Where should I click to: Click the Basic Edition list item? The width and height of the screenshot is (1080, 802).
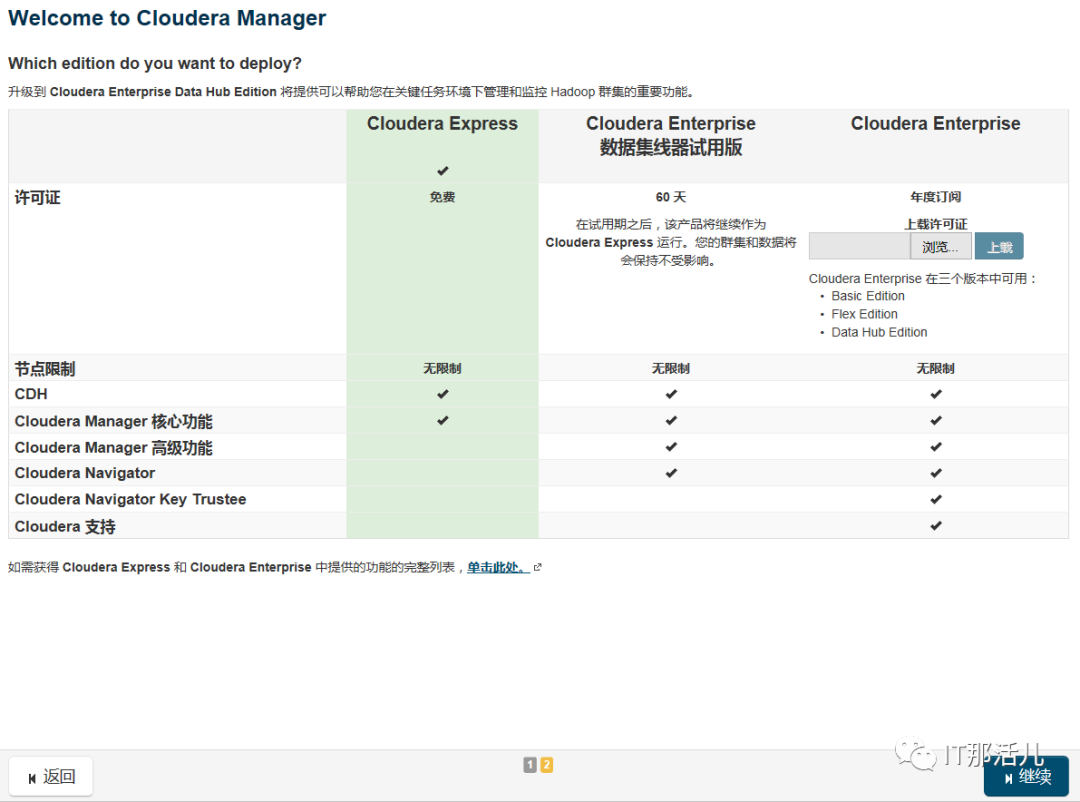[868, 296]
